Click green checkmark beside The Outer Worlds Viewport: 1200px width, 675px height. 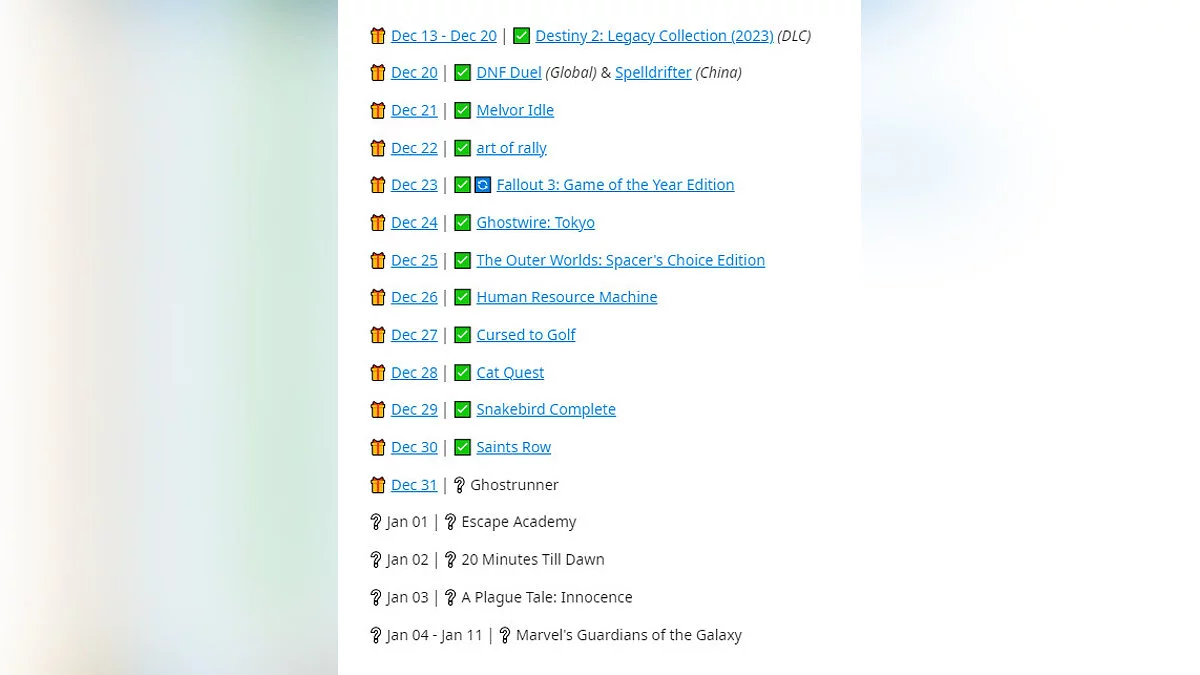(463, 260)
